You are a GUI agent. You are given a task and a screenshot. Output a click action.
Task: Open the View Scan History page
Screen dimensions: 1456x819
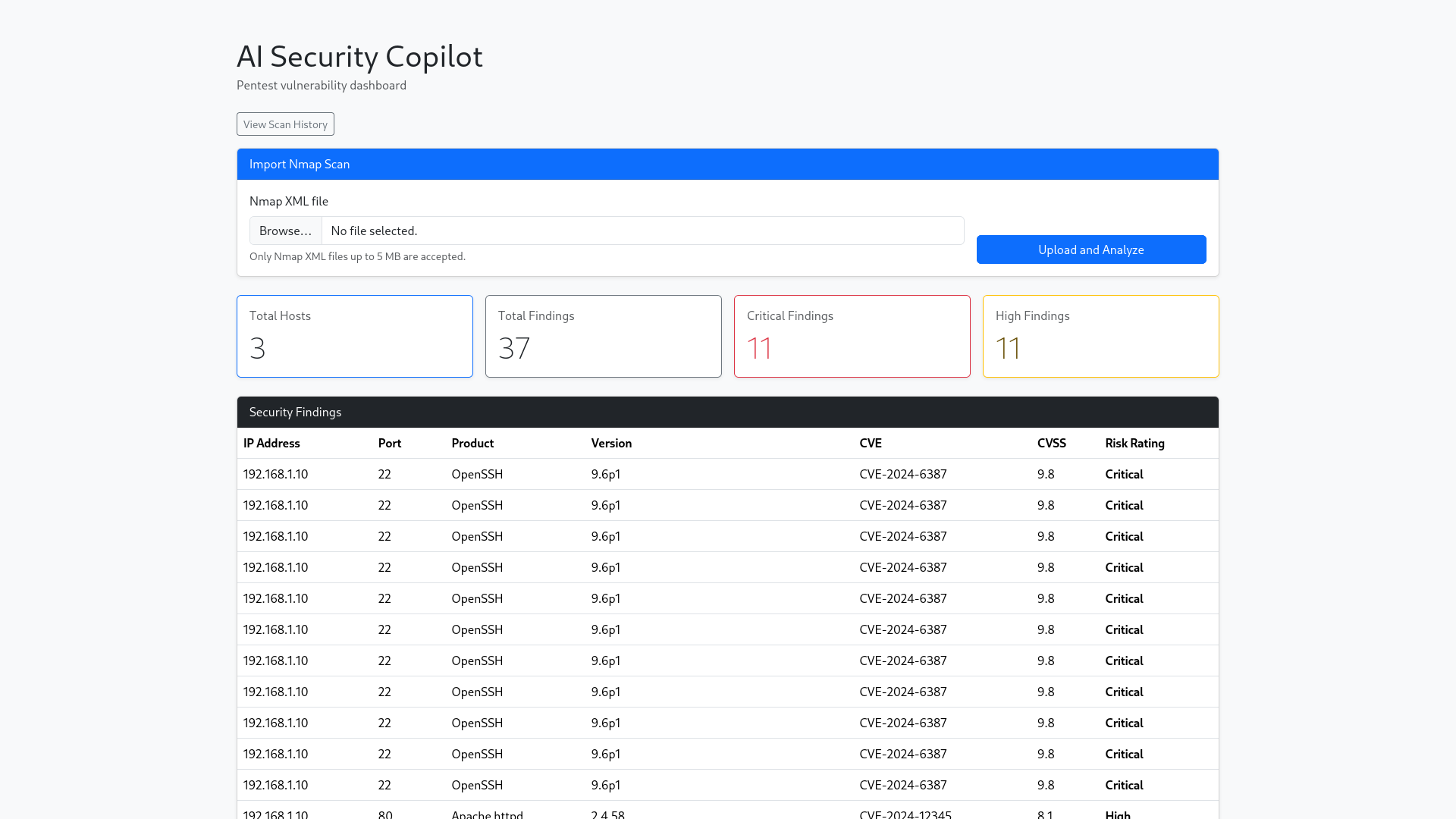[x=285, y=124]
